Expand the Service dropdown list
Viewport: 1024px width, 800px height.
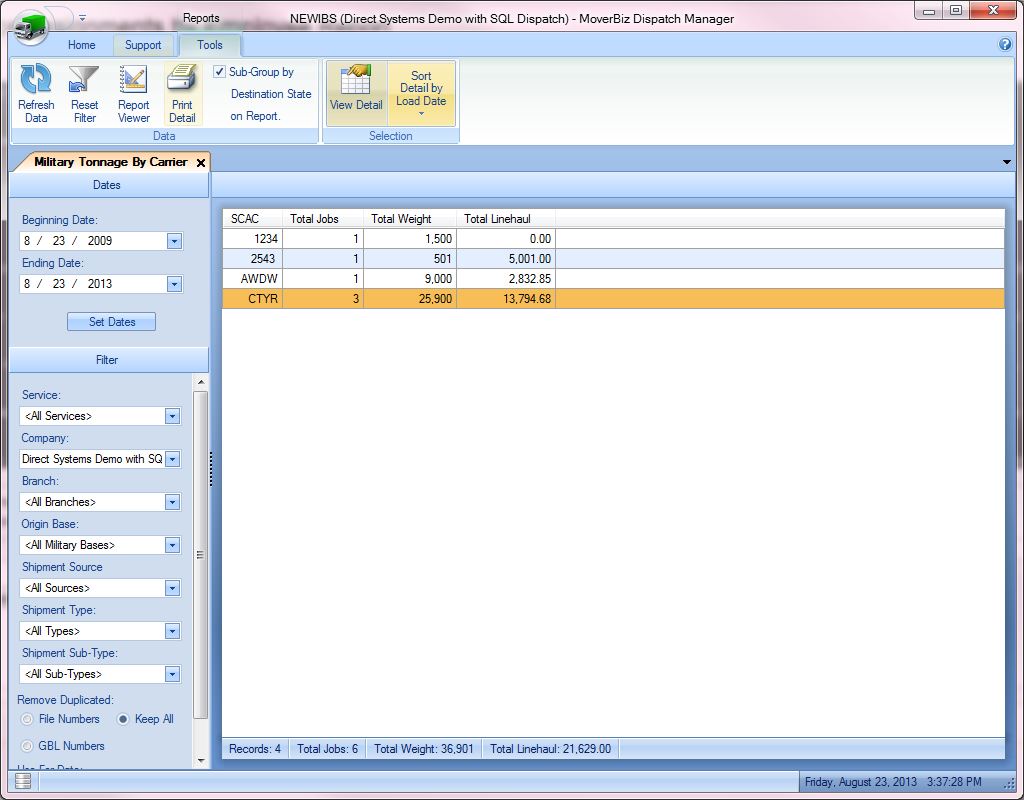[x=172, y=416]
